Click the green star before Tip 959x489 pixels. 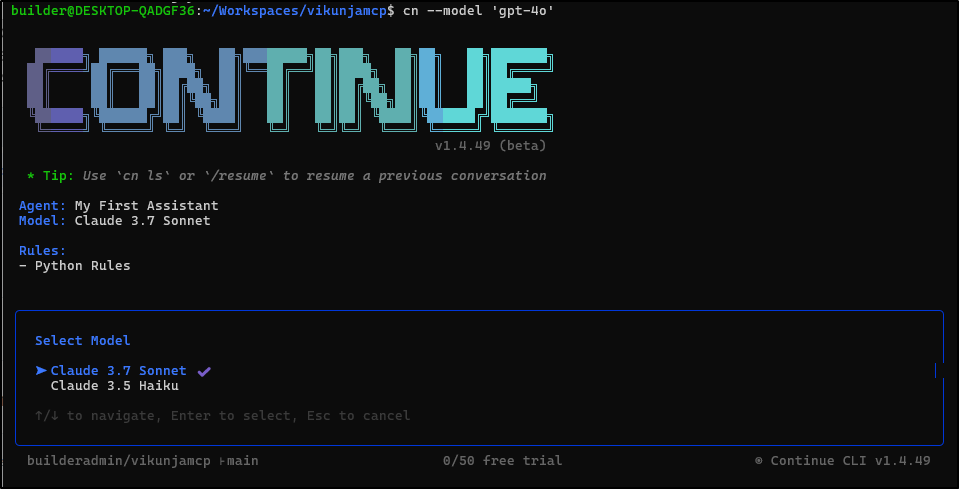(31, 176)
